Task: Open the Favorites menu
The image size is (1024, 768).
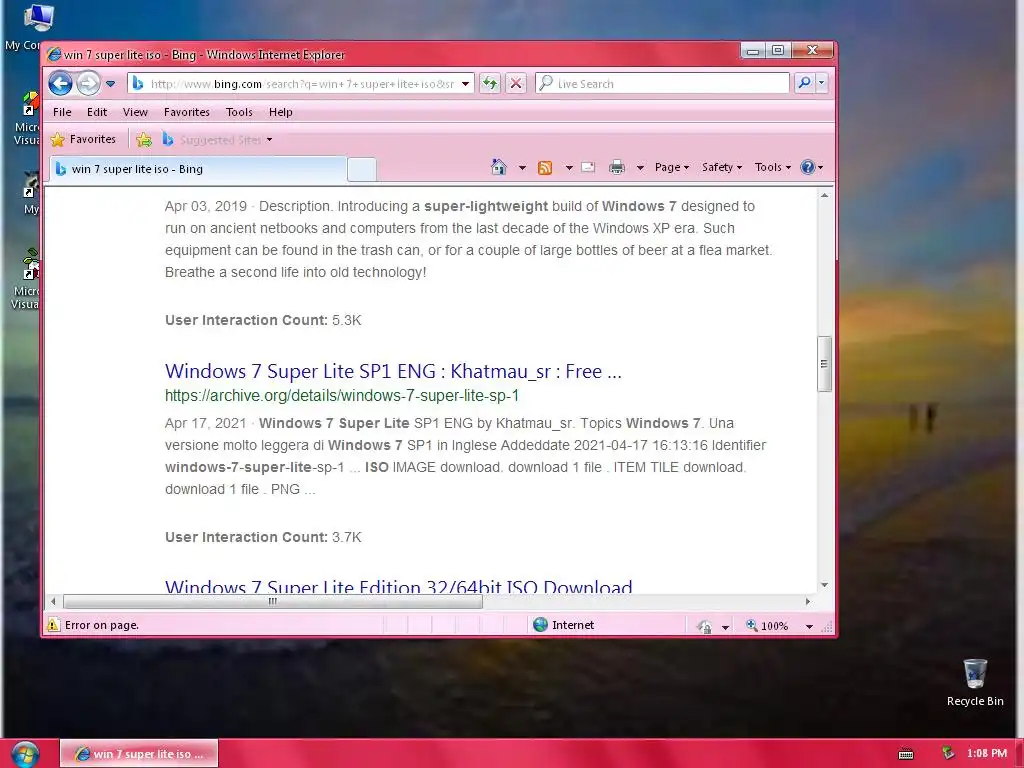Action: pos(187,112)
